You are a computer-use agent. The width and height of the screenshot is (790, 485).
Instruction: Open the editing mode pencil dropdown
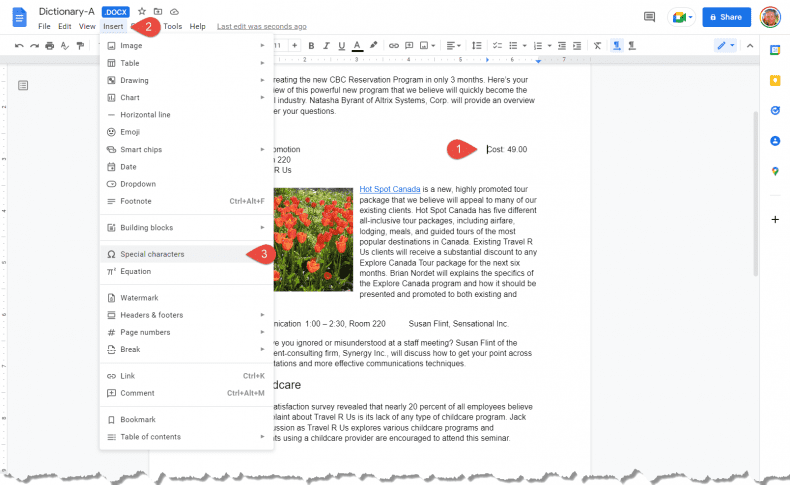tap(725, 45)
